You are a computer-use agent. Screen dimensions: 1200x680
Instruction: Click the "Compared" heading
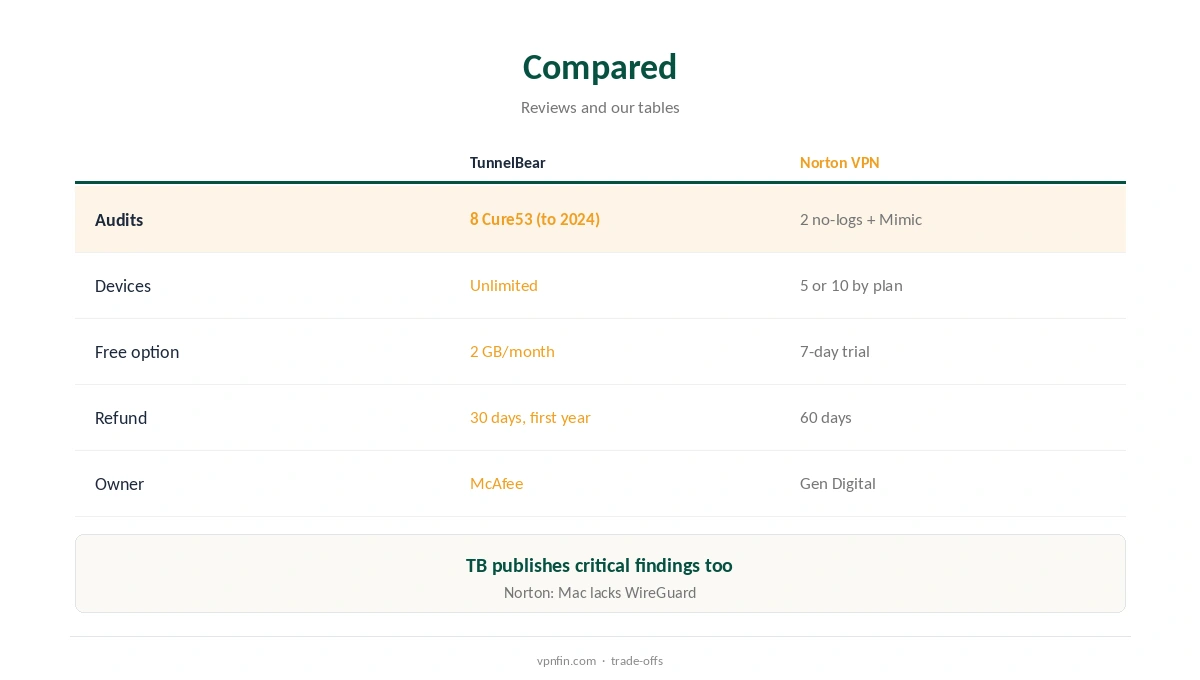[x=600, y=67]
